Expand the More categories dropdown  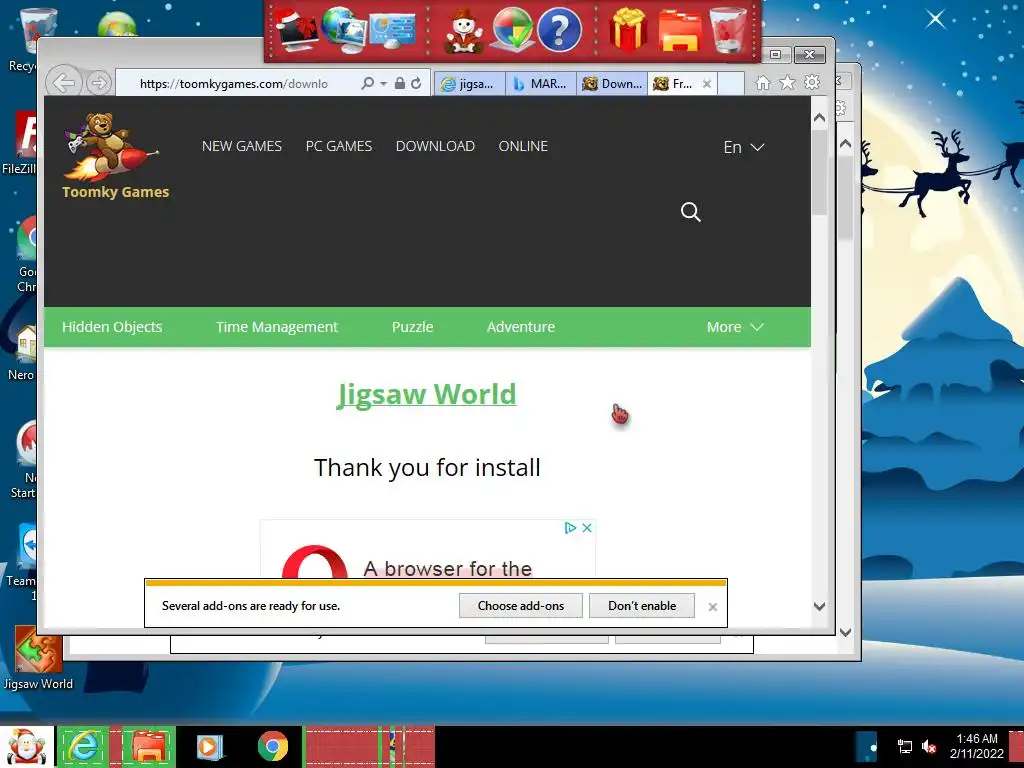(735, 327)
